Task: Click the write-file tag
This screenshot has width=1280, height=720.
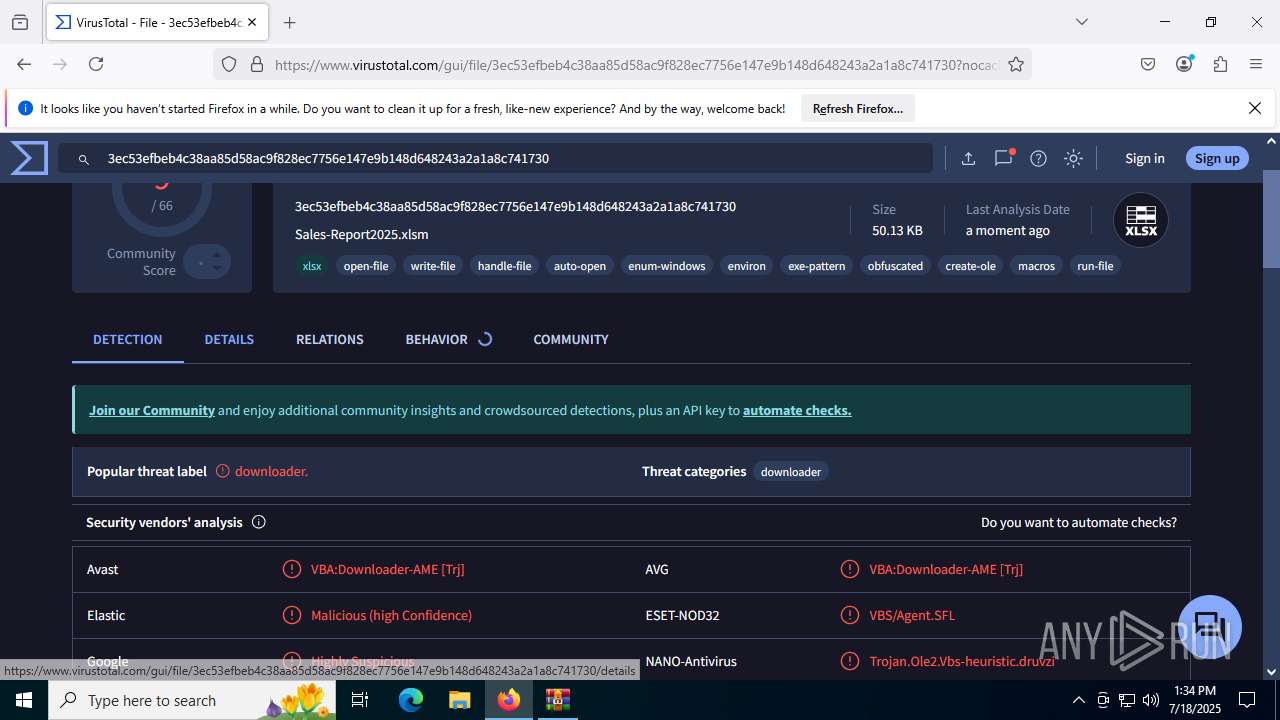Action: pyautogui.click(x=433, y=266)
